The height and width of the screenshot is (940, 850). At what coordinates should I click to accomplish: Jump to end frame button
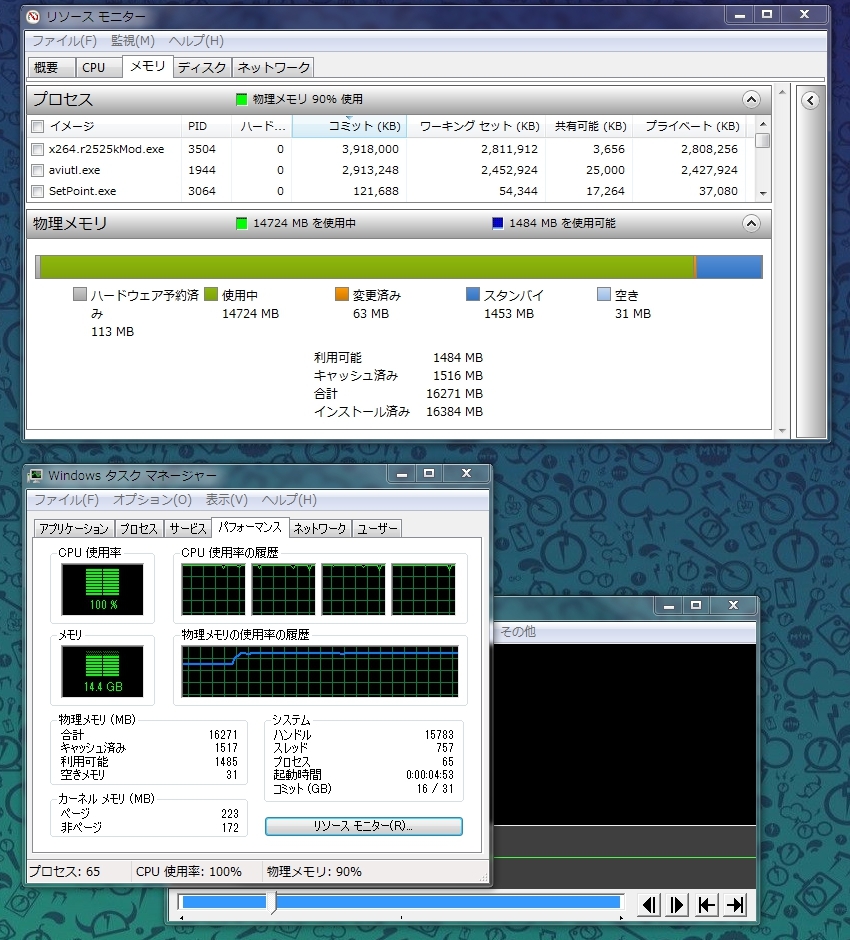[734, 905]
